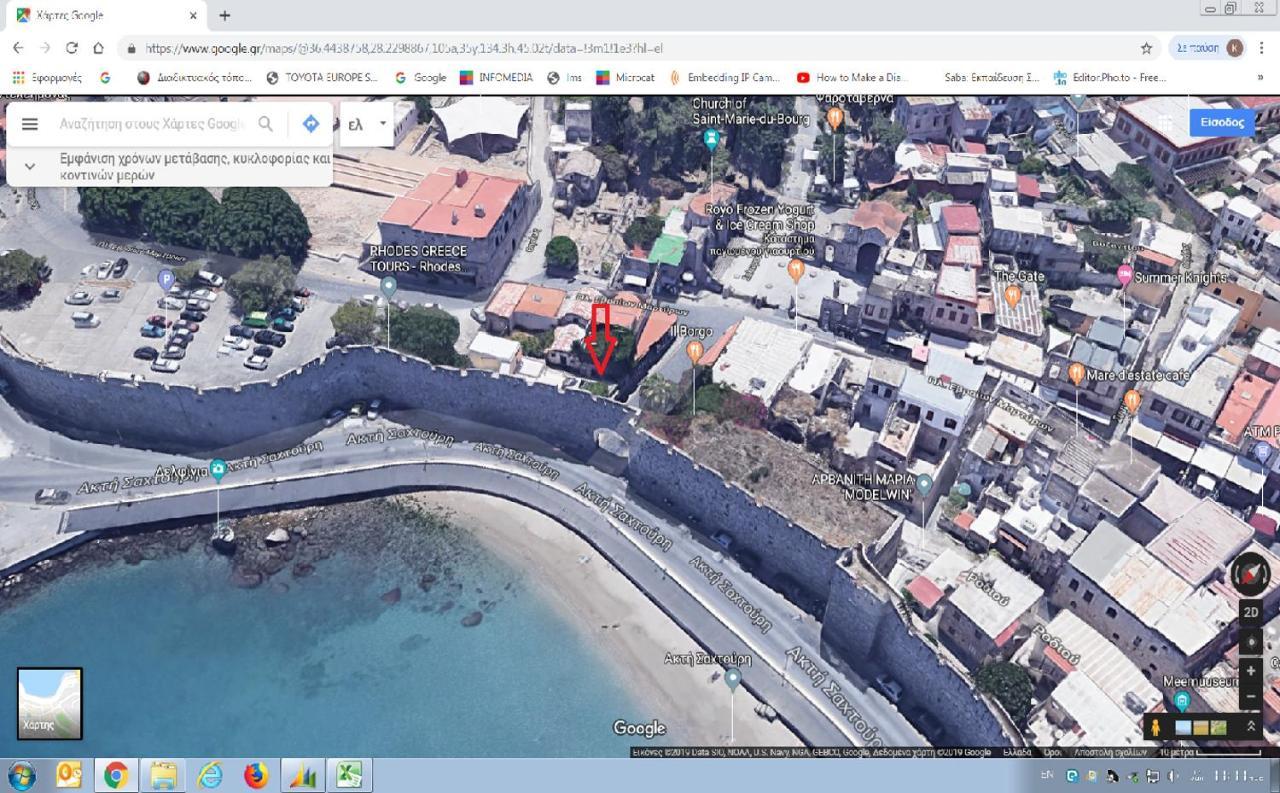
Task: Expand travel times and traffic panel
Action: pos(30,166)
